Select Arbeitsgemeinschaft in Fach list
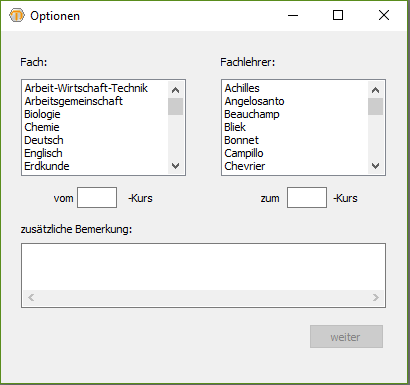 coord(73,101)
